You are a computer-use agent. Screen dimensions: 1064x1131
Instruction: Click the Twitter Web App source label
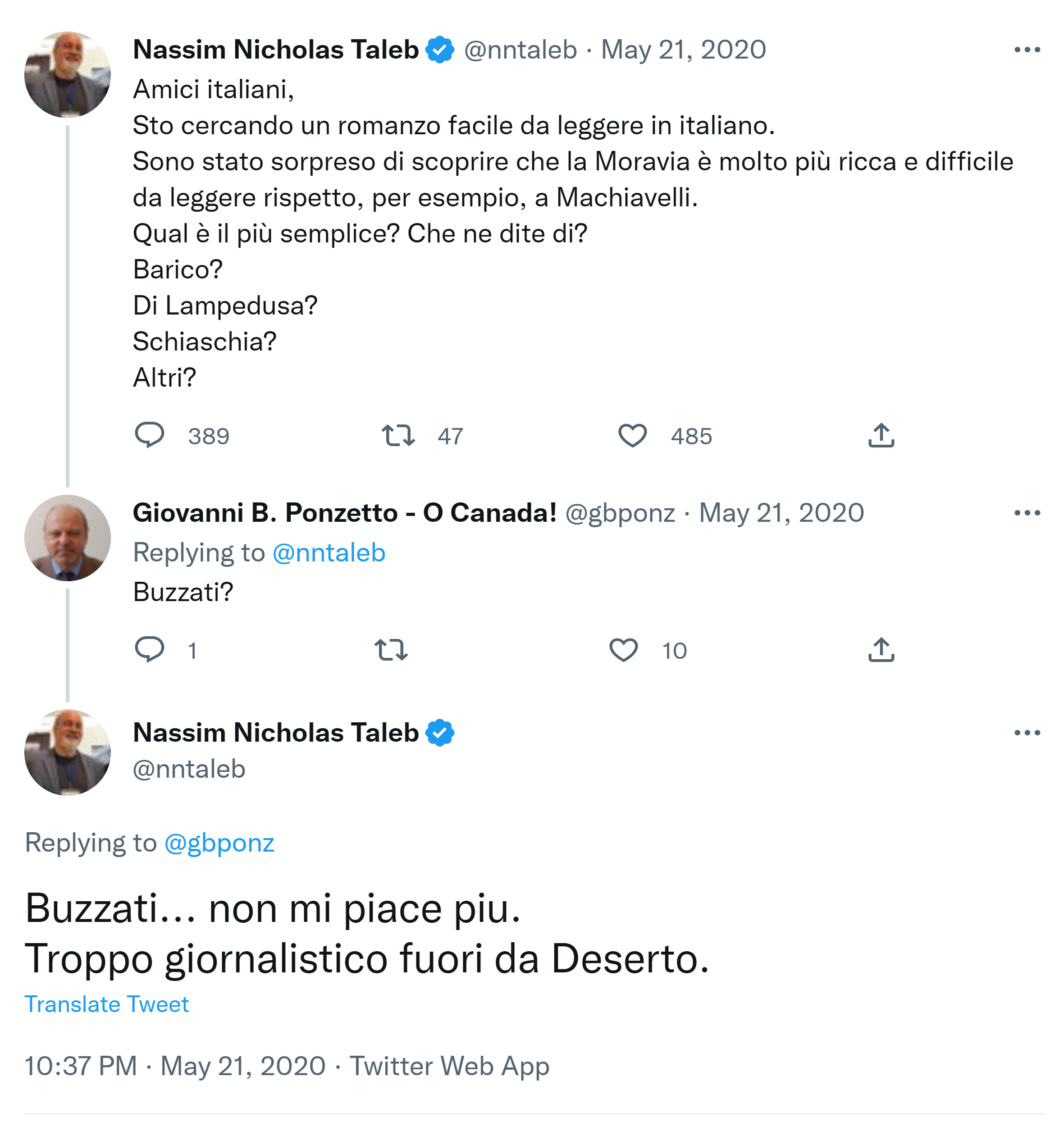(449, 1066)
